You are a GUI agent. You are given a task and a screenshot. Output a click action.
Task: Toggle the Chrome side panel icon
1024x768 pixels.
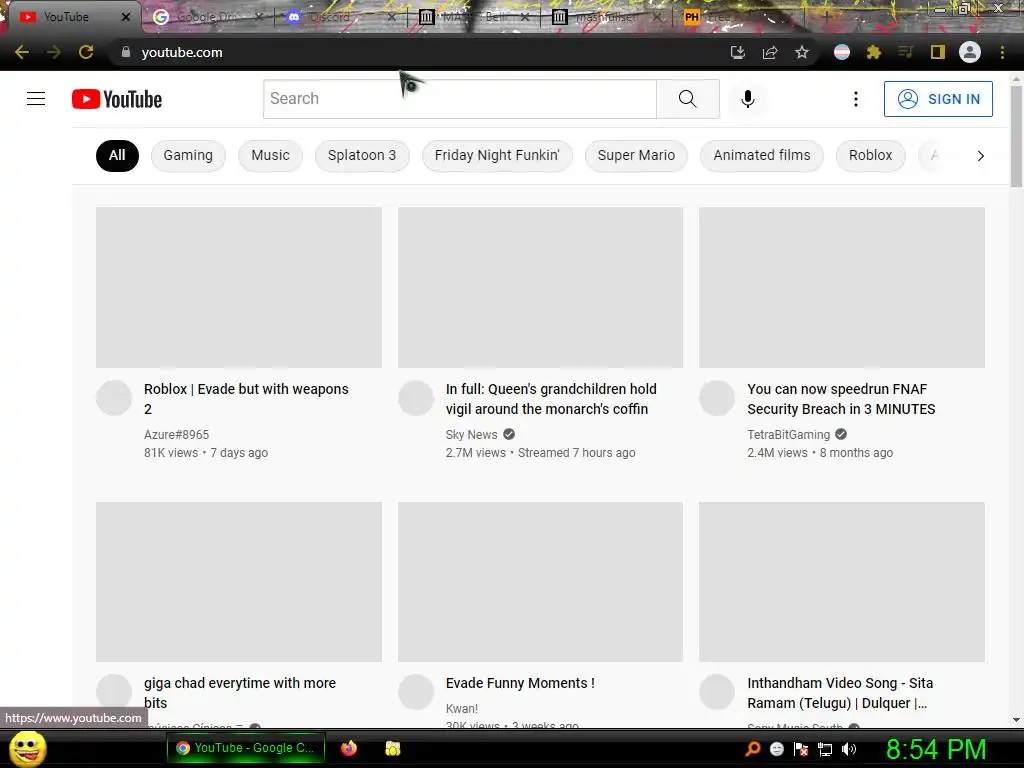pos(938,52)
